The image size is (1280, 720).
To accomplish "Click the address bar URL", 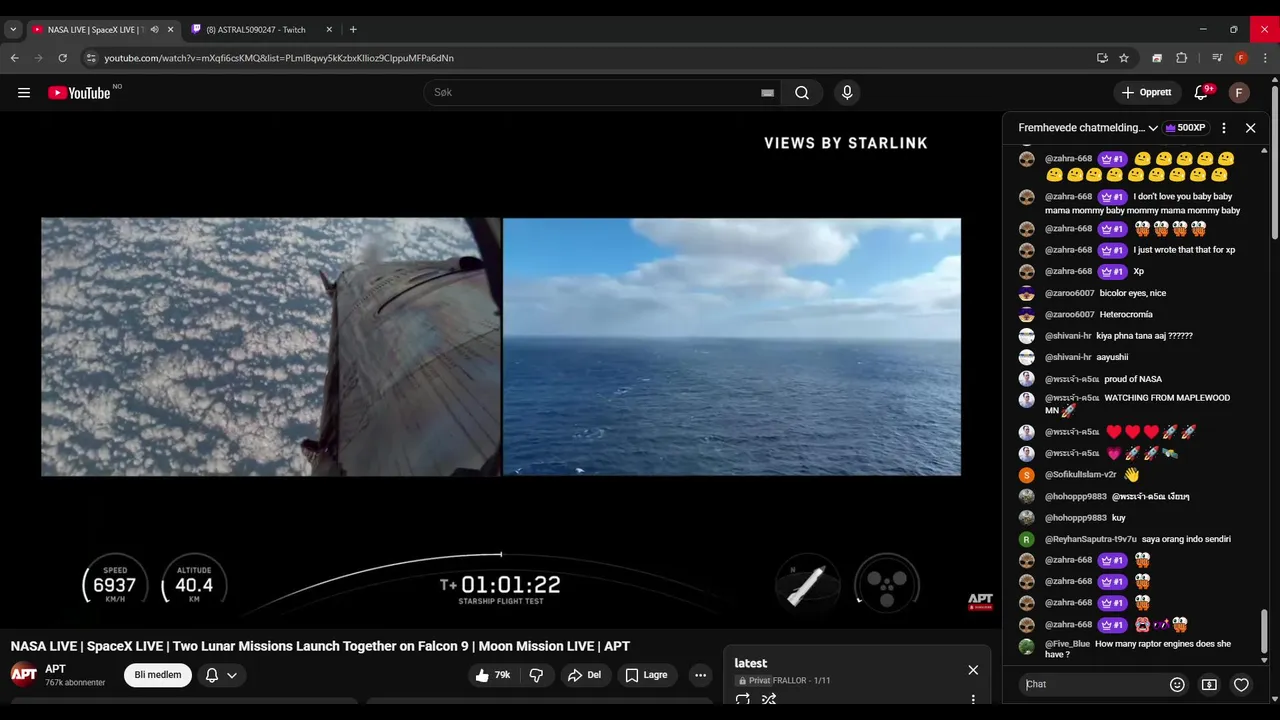I will pyautogui.click(x=279, y=58).
